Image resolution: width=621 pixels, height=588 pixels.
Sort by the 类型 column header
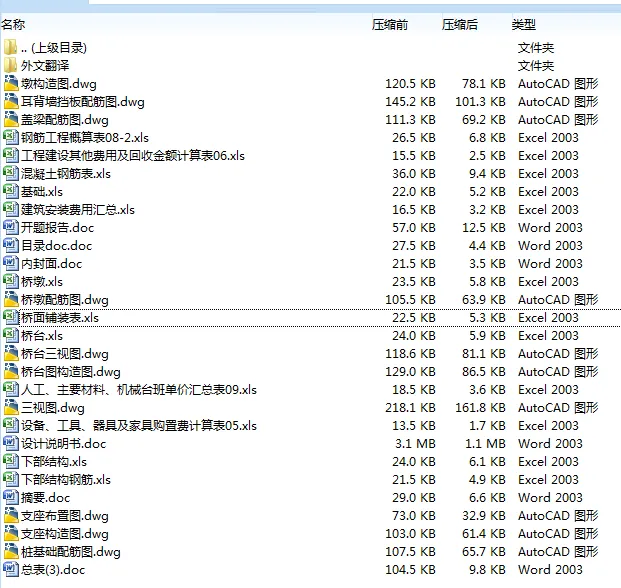[x=524, y=25]
